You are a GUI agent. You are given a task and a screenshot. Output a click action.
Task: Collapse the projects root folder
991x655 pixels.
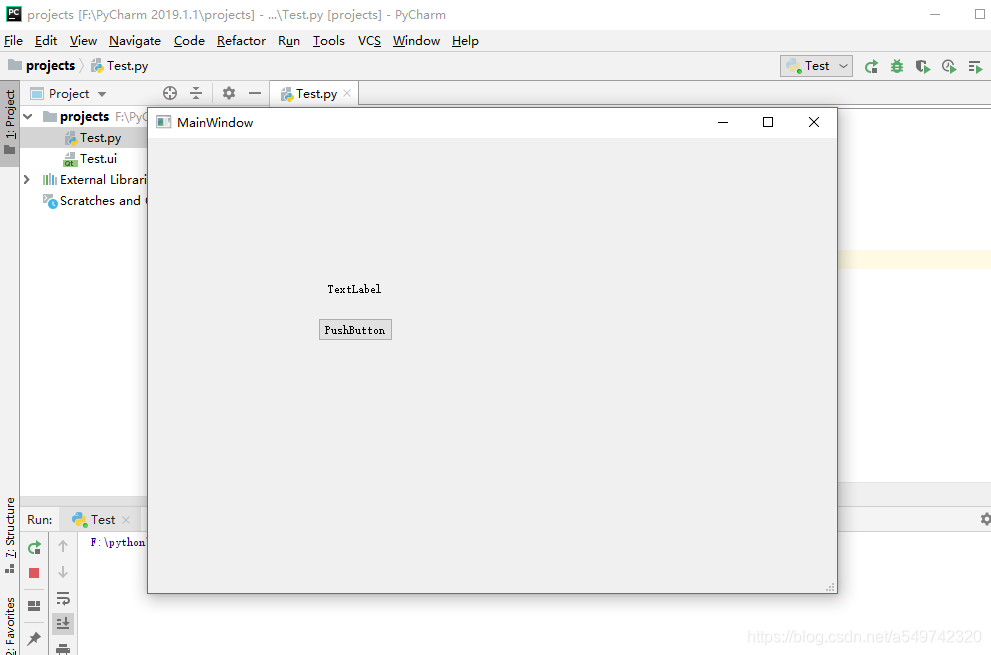(28, 116)
